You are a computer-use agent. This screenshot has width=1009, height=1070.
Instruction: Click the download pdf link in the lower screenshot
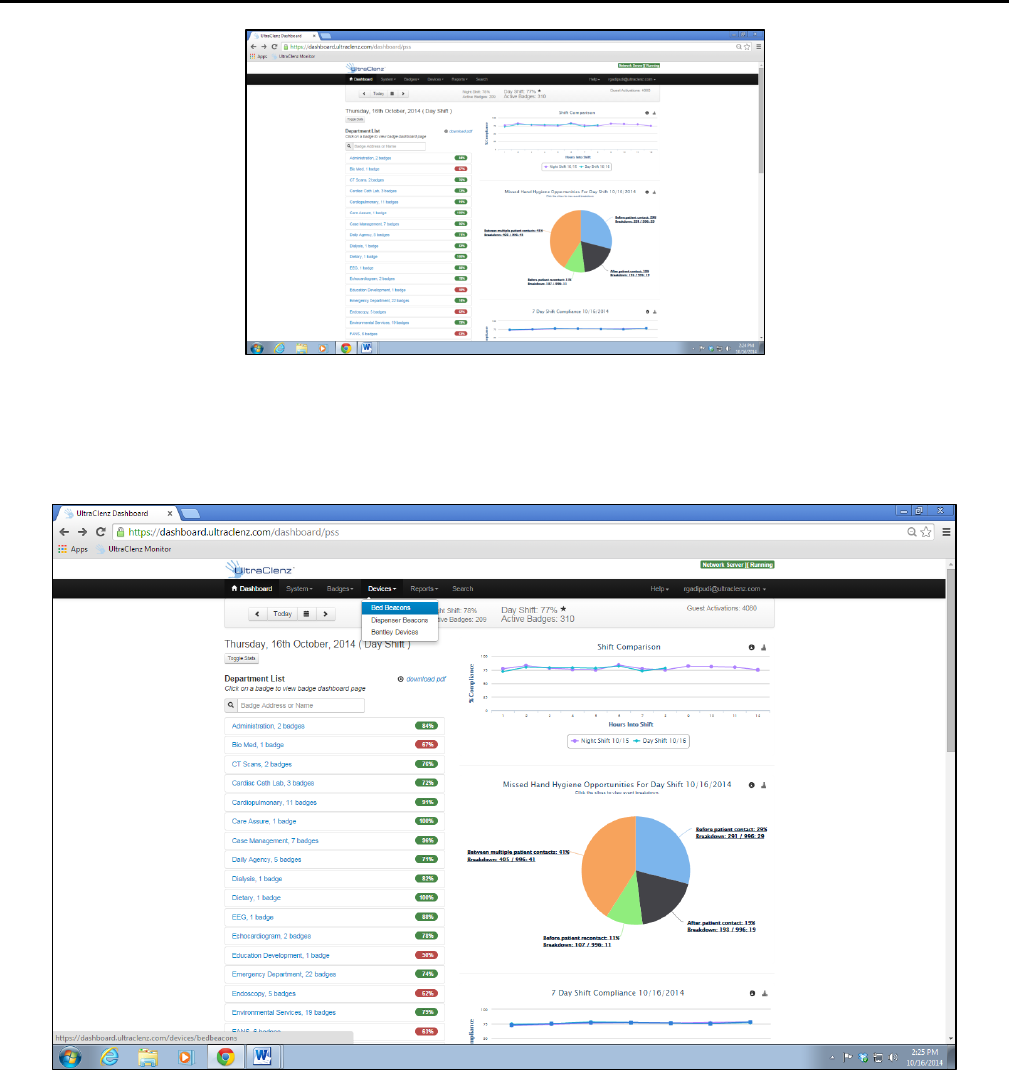coord(426,679)
